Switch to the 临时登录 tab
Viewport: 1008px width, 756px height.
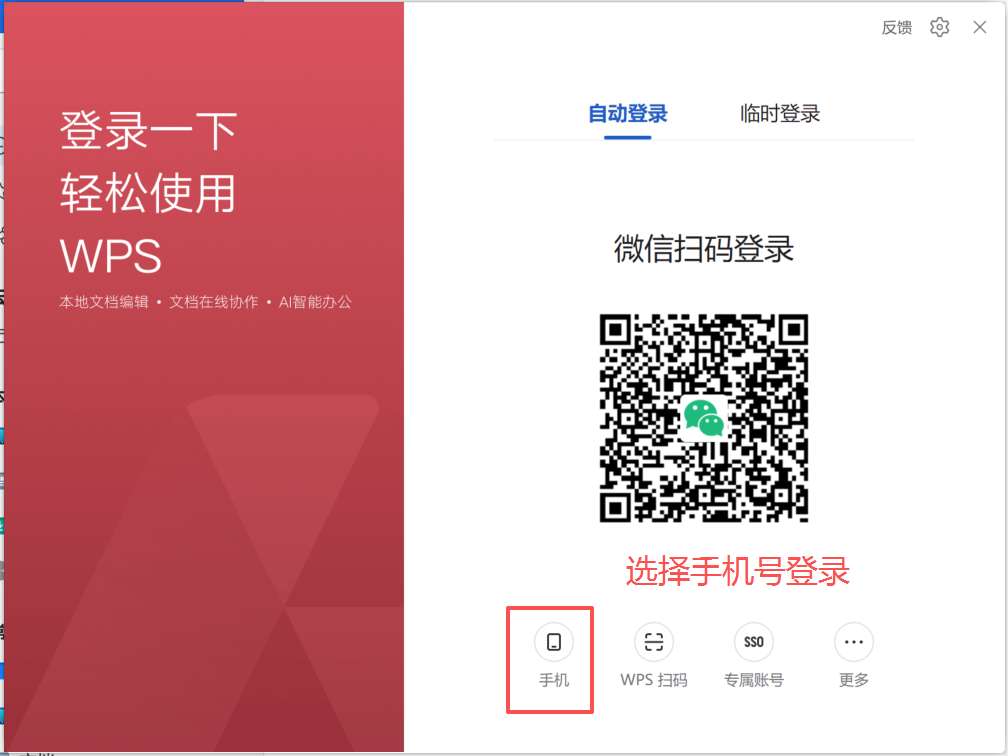pyautogui.click(x=780, y=114)
